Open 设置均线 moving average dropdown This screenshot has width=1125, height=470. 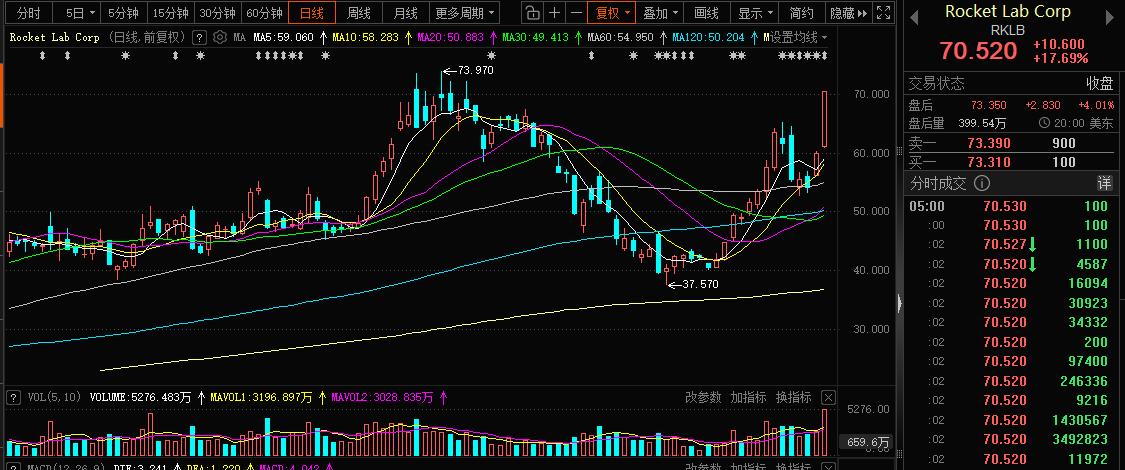click(x=795, y=37)
